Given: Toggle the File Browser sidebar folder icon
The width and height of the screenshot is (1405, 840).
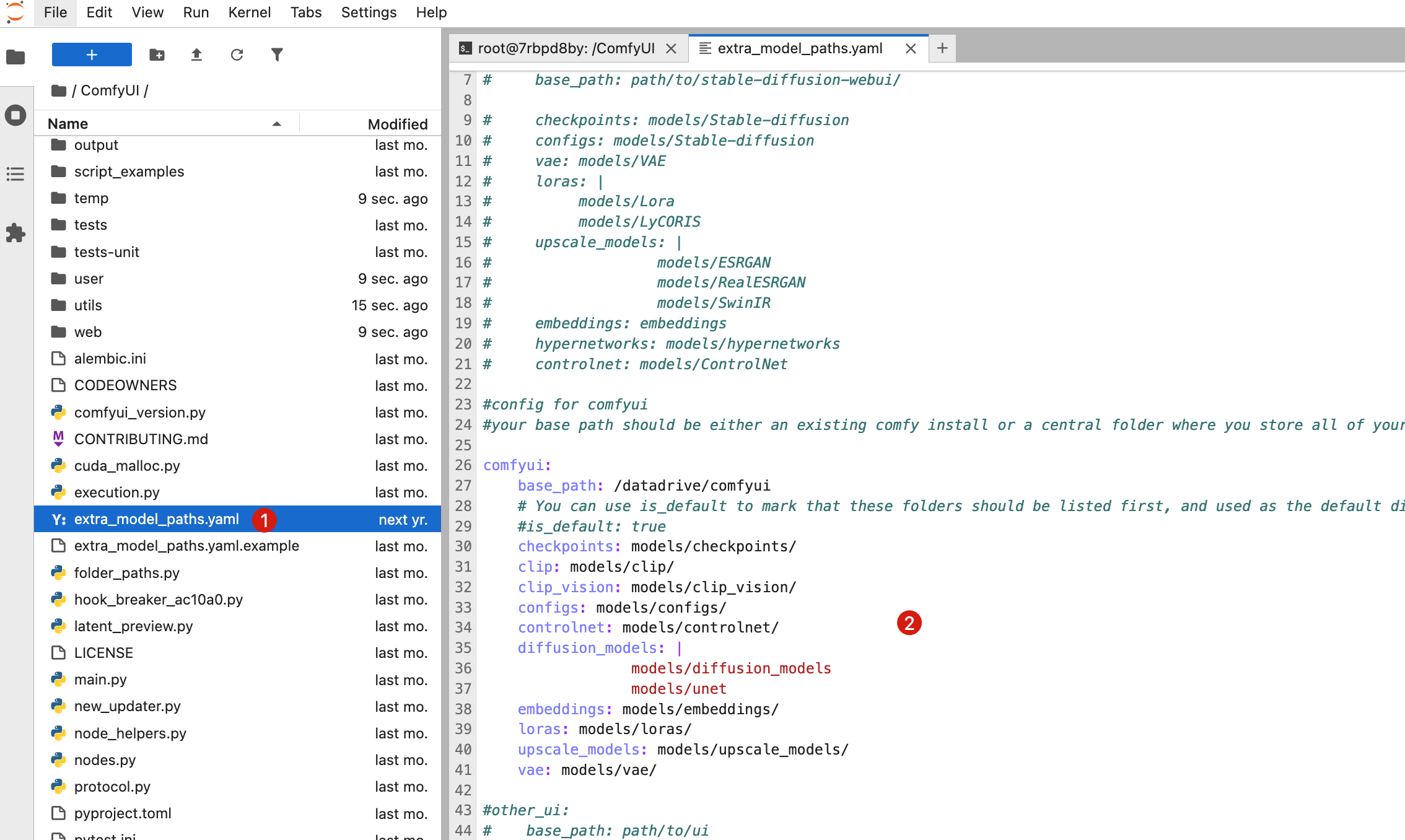Looking at the screenshot, I should (x=15, y=57).
